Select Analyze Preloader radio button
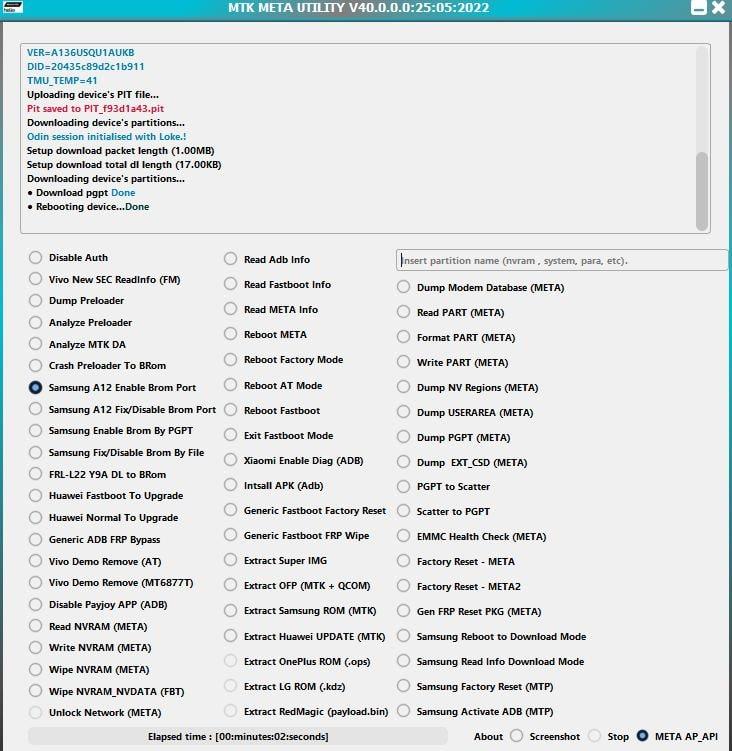Screen dimensions: 732x751 pos(35,322)
